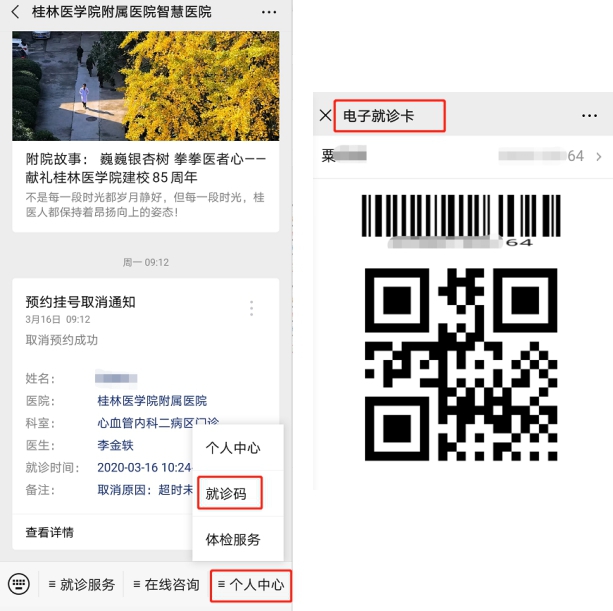Expand patient card details chevron
Screen dimensions: 613x611
(598, 156)
